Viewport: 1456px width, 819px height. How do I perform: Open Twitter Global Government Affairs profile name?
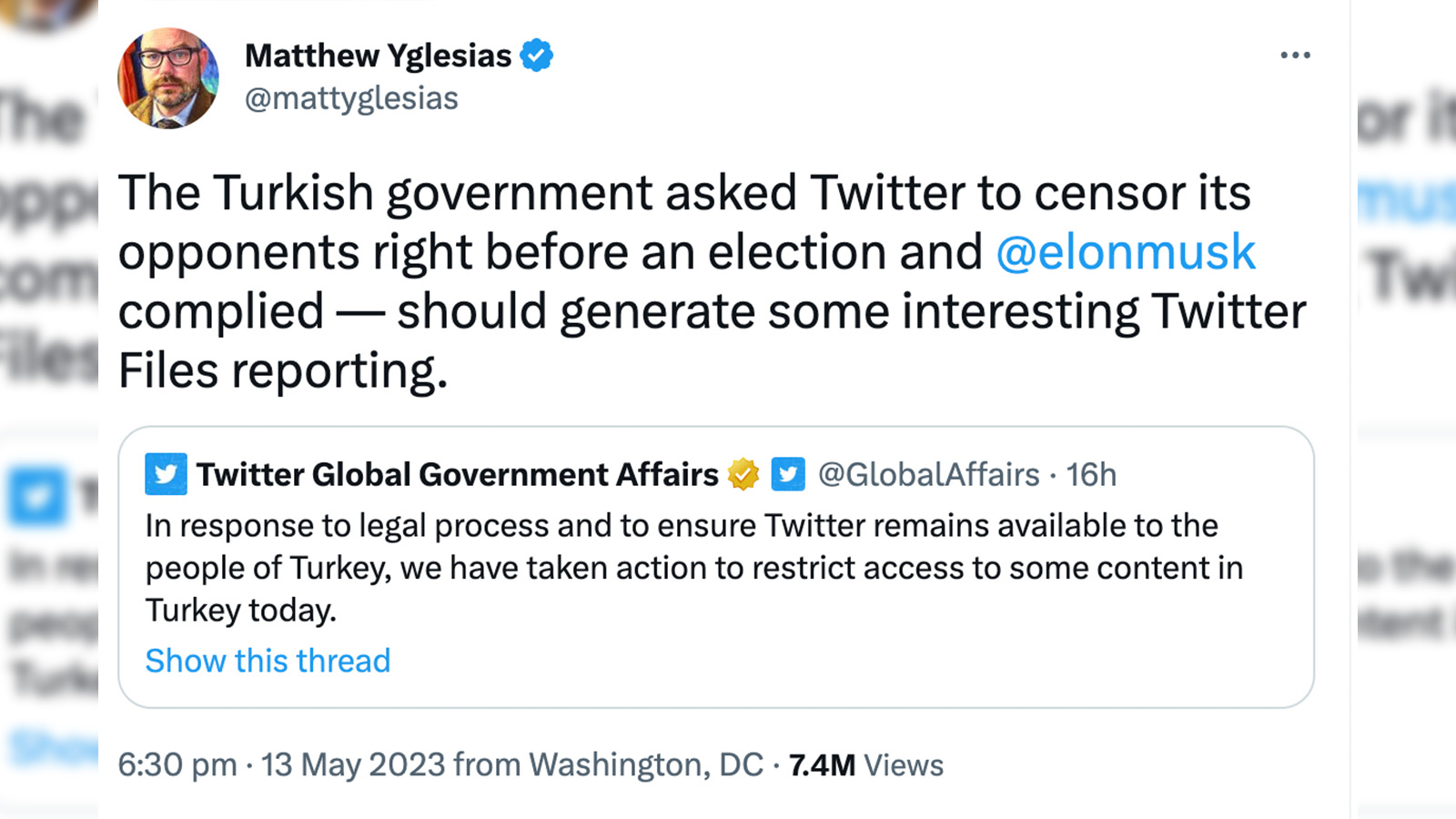click(458, 474)
